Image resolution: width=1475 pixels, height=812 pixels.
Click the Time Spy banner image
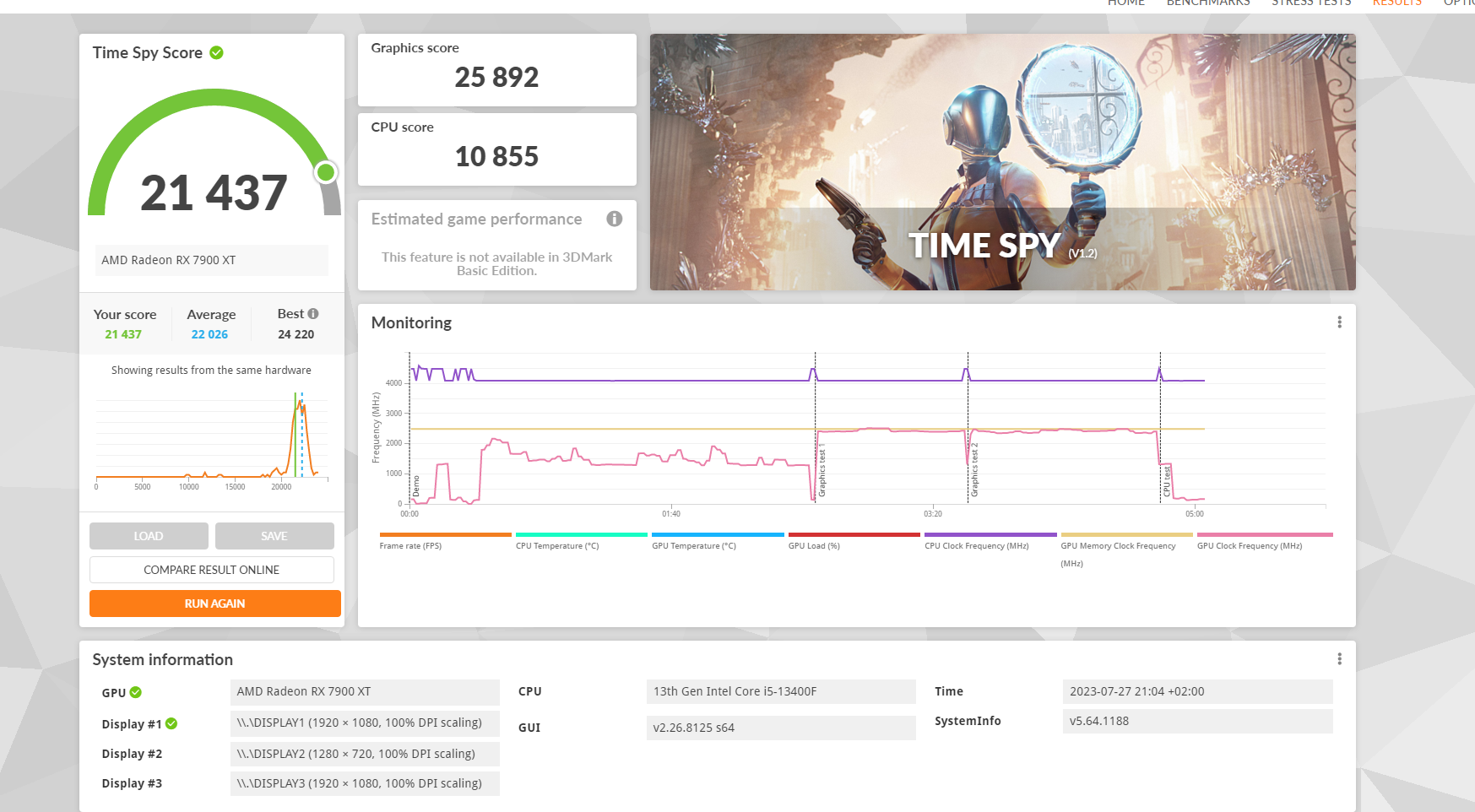1003,162
